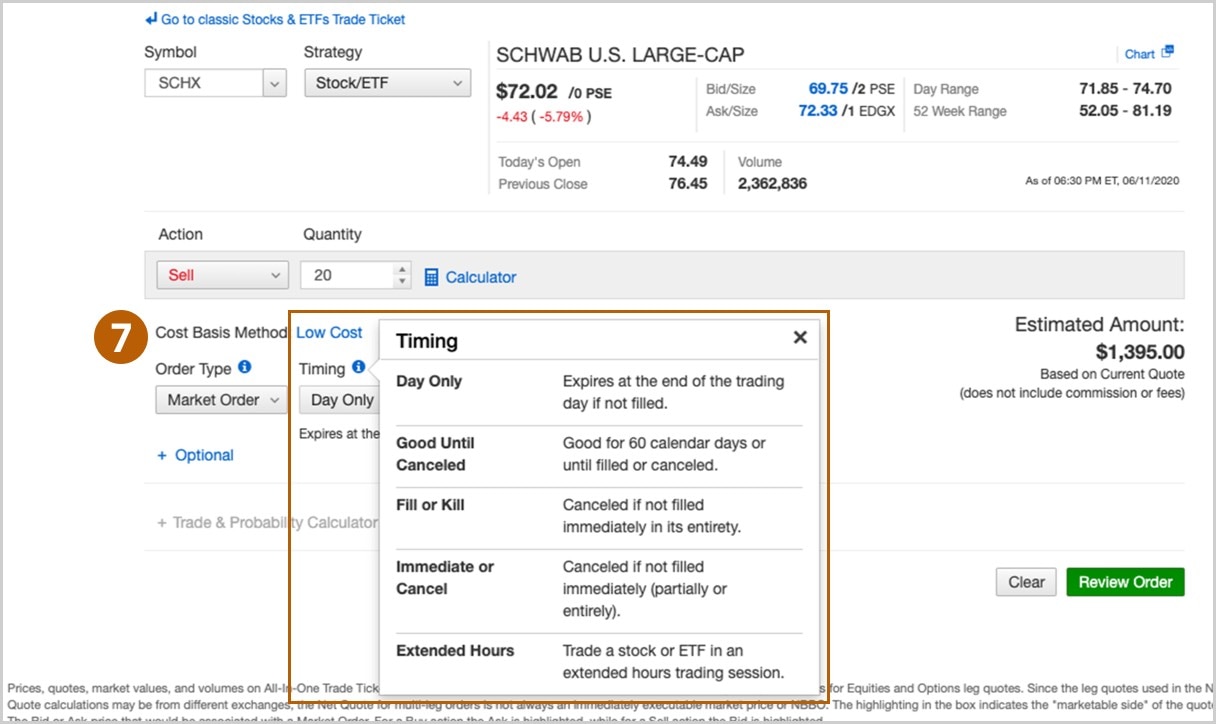Click the last price $72.02

coord(529,91)
